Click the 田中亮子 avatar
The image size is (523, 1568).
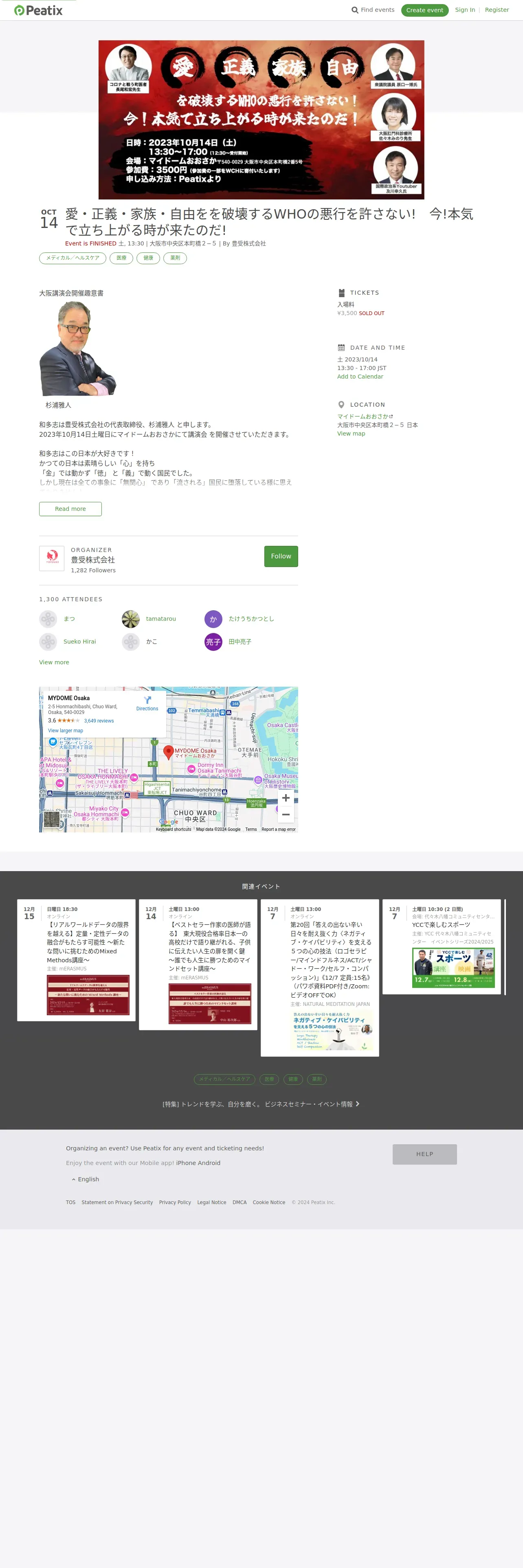point(213,642)
